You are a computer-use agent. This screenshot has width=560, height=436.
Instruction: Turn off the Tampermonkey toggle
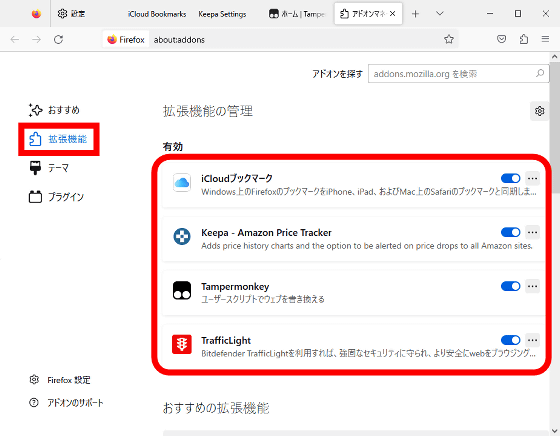click(x=510, y=286)
